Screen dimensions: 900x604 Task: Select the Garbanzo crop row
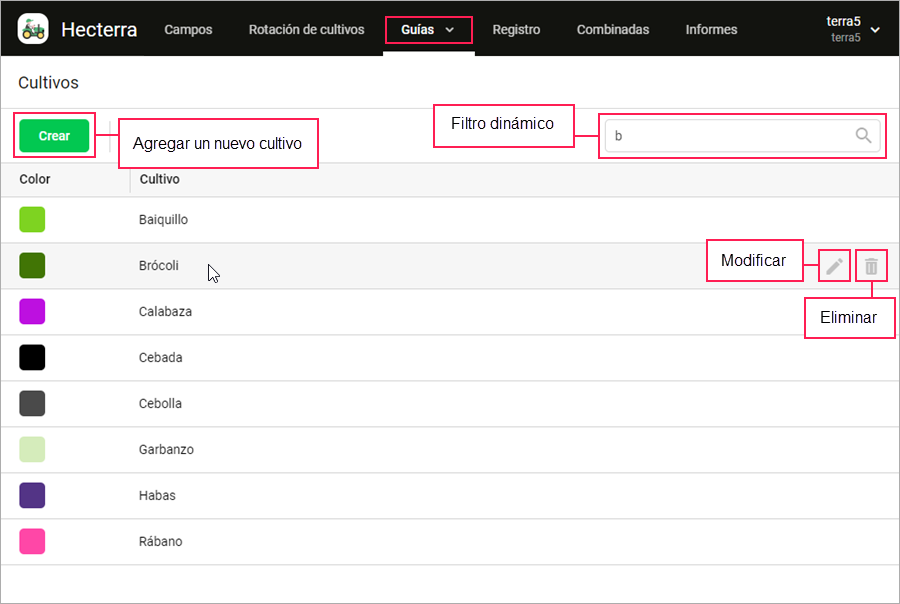[450, 450]
